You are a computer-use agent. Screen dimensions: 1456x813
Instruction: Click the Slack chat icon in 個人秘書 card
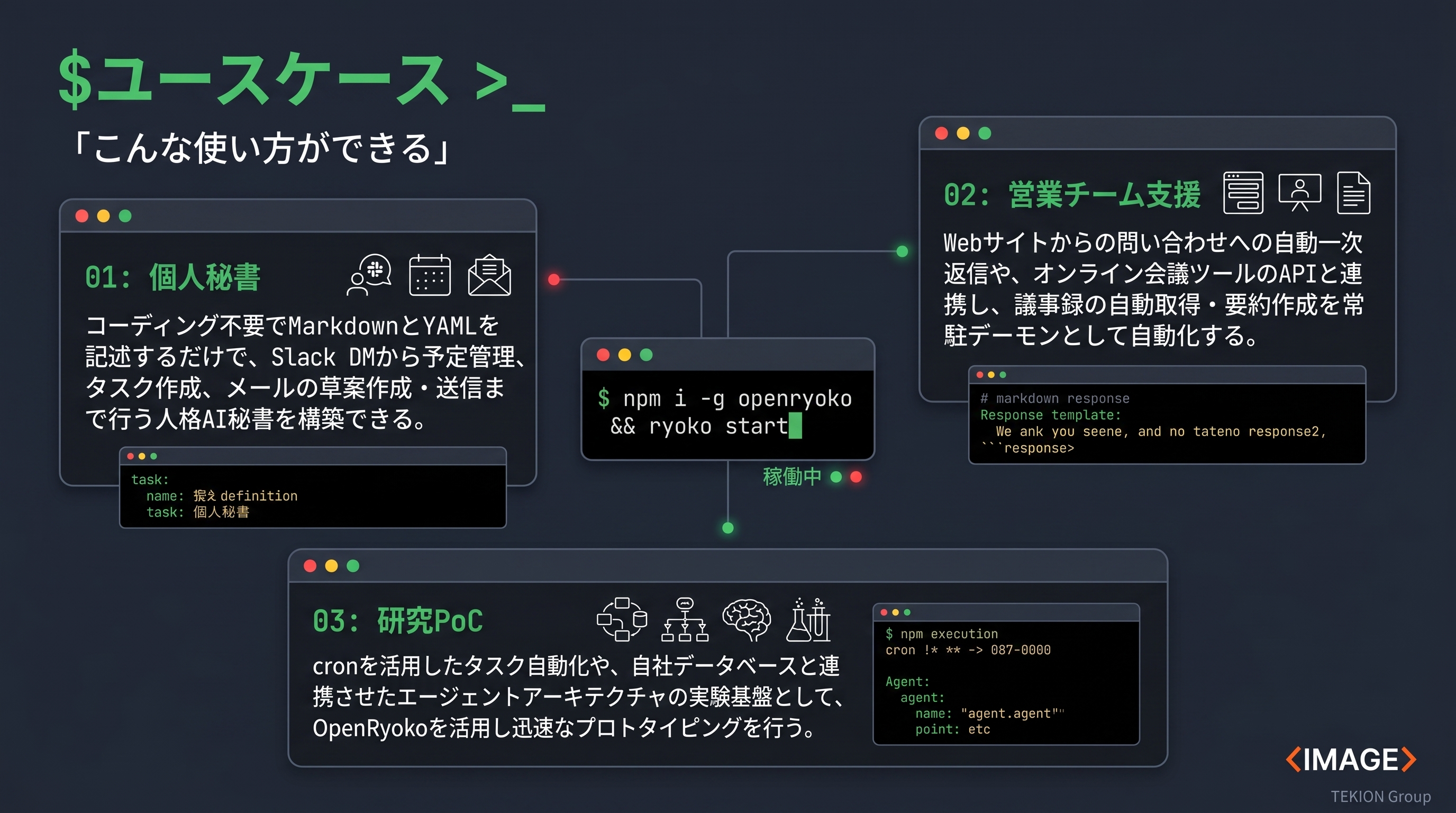click(369, 275)
